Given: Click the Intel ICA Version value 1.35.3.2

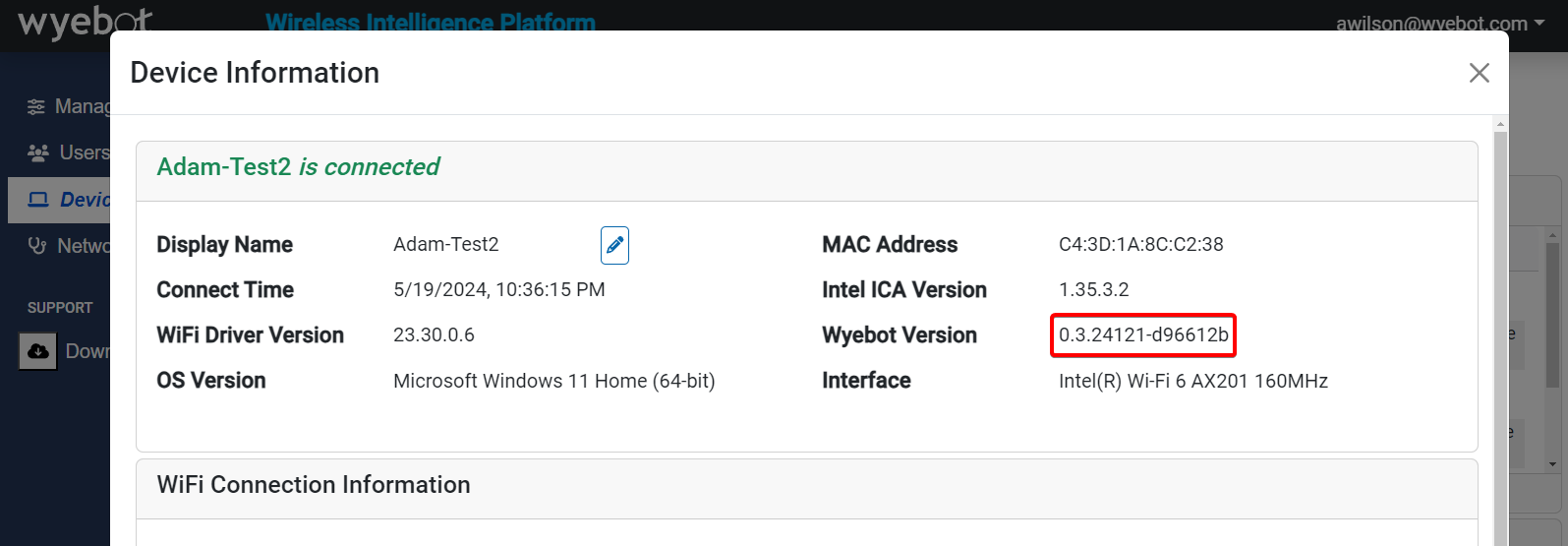Looking at the screenshot, I should [1093, 290].
